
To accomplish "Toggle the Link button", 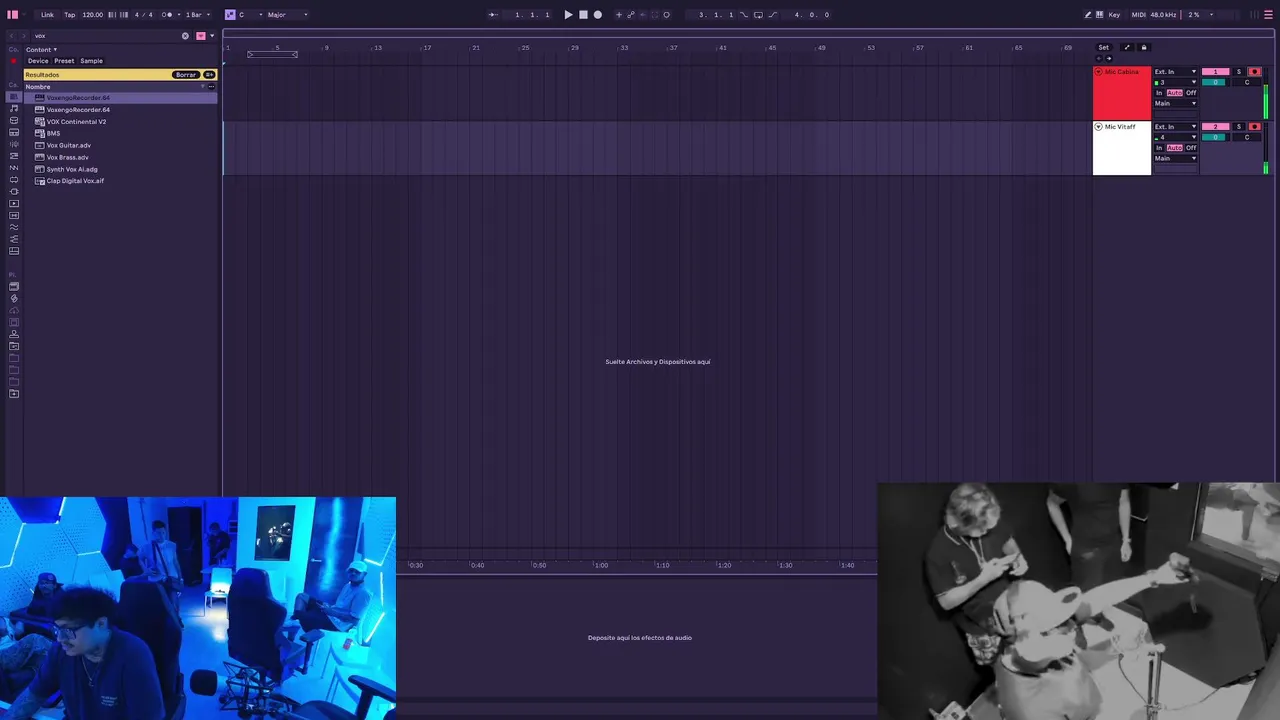I will pyautogui.click(x=47, y=15).
